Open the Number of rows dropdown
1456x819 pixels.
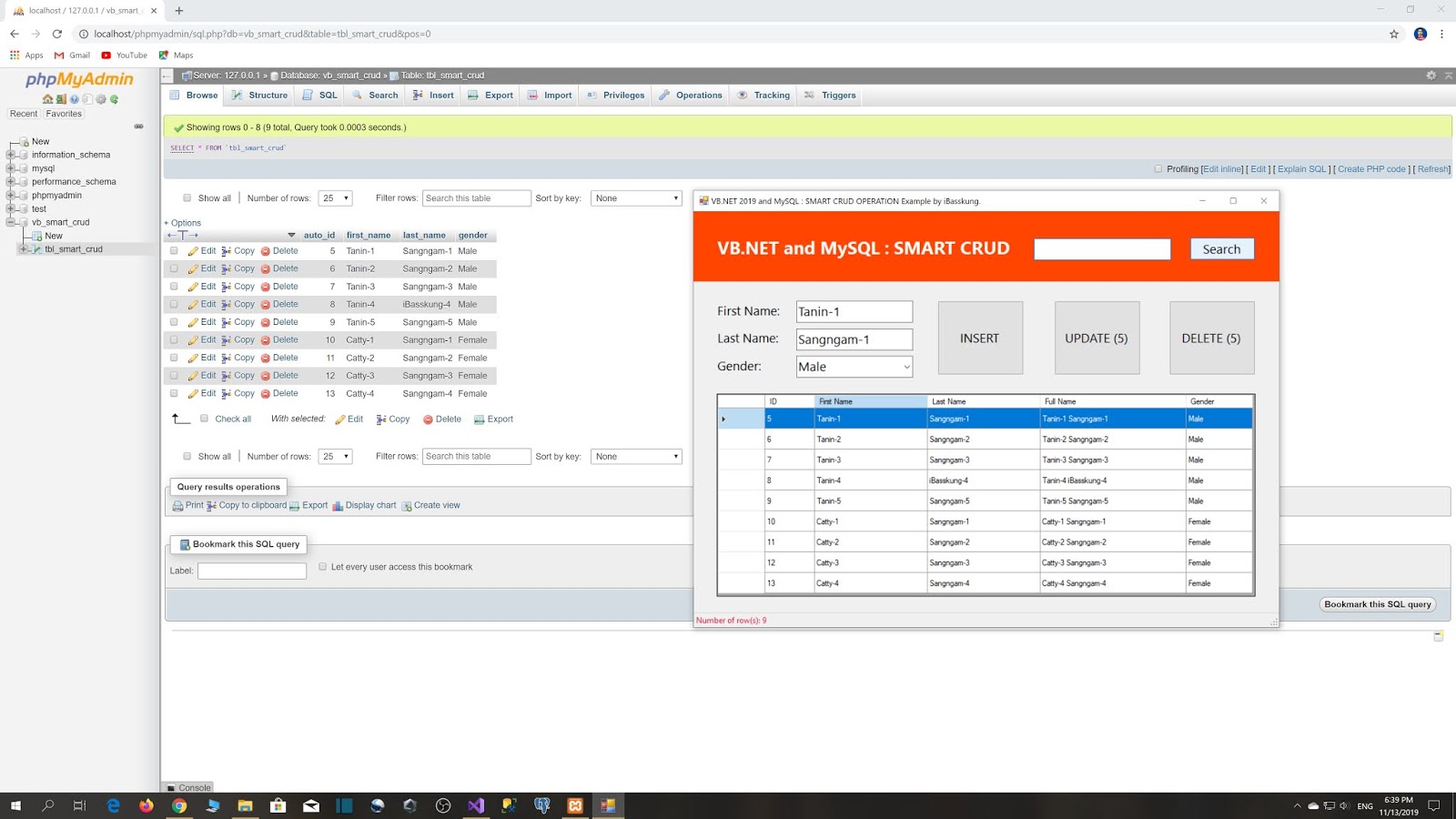pyautogui.click(x=335, y=197)
